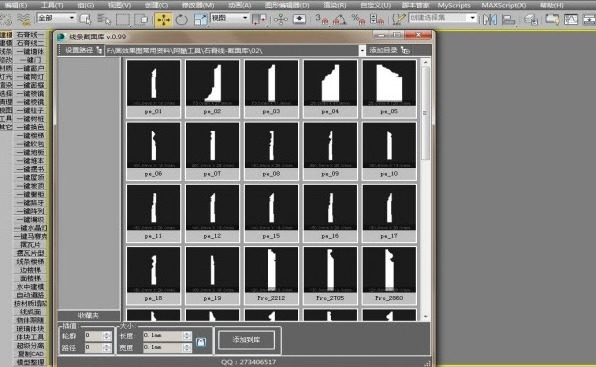Click the 一键马赛克 script button
596x367 pixels.
pos(30,236)
